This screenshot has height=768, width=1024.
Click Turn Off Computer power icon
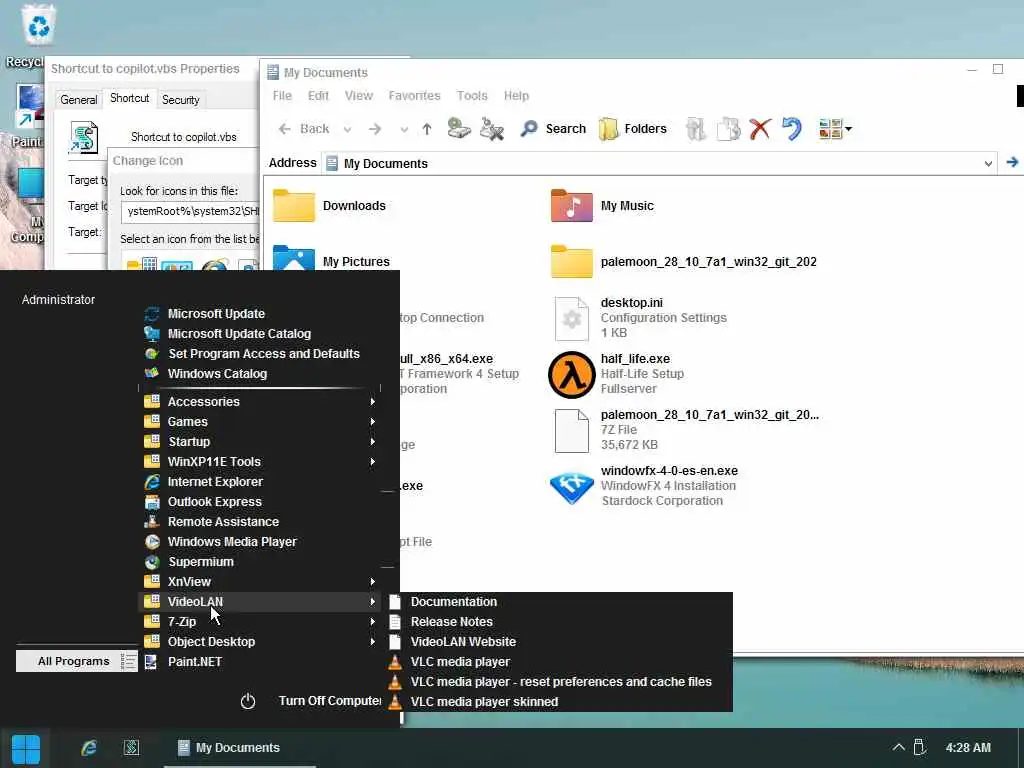pyautogui.click(x=248, y=701)
